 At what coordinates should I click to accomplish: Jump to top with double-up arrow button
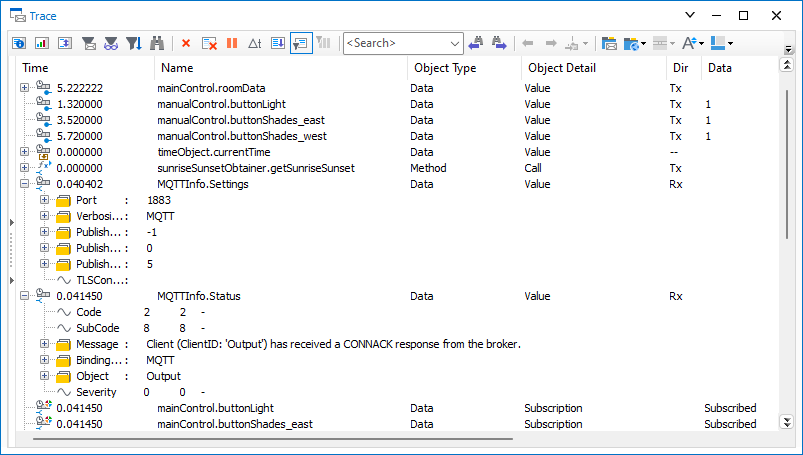pyautogui.click(x=787, y=65)
